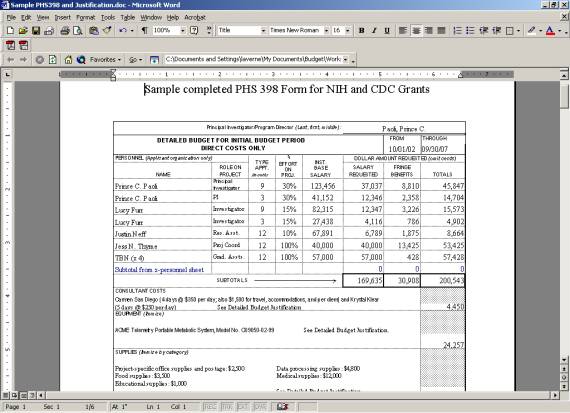Open the Table menu
The image size is (570, 413).
point(128,17)
